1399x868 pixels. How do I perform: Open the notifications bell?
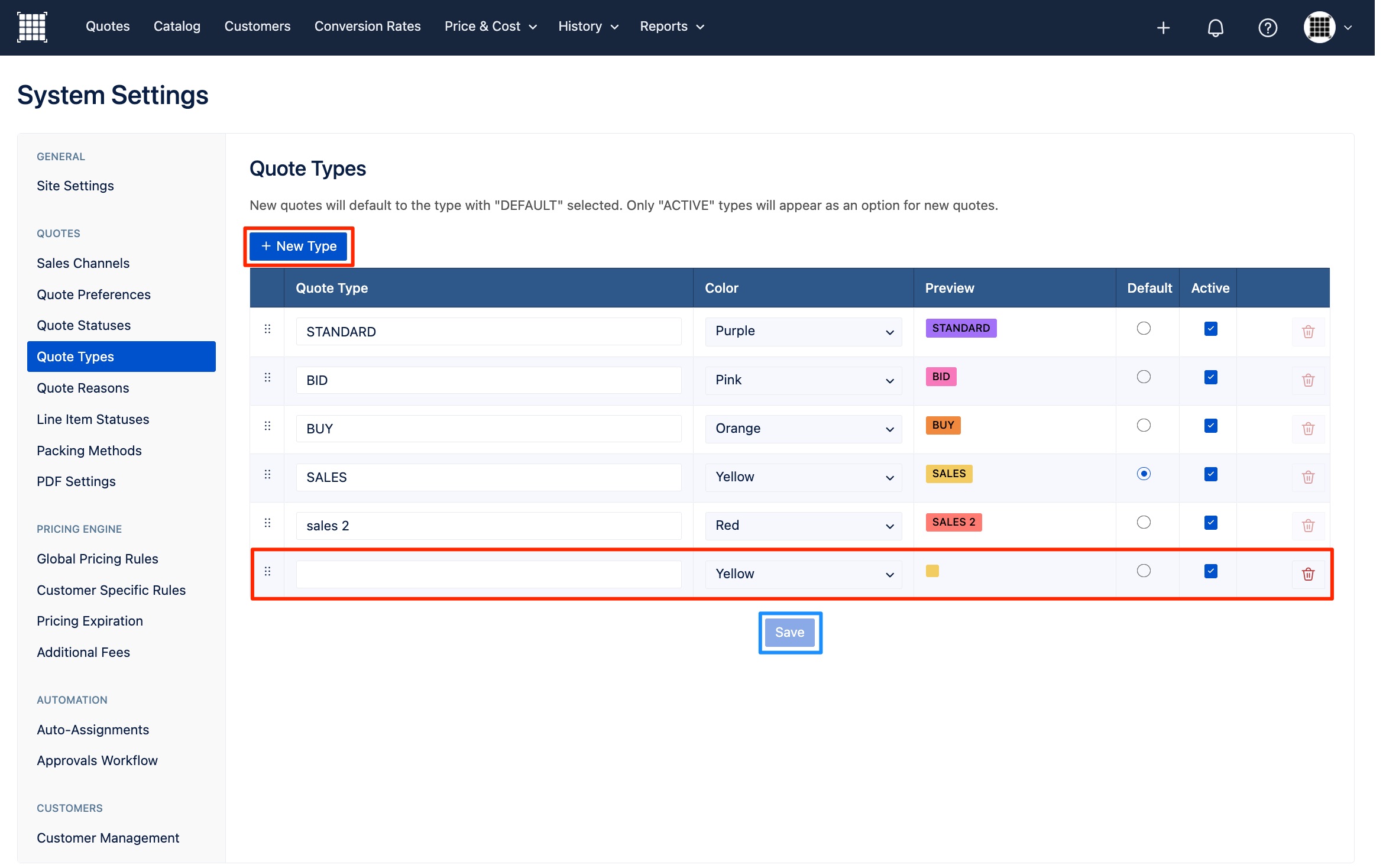(1215, 27)
